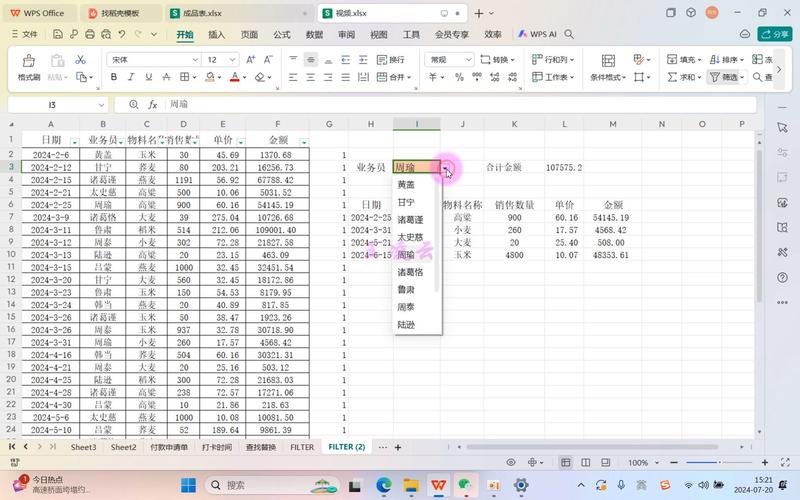Screen dimensions: 800x500
Task: Switch to Normal view in status bar
Action: [x=565, y=462]
